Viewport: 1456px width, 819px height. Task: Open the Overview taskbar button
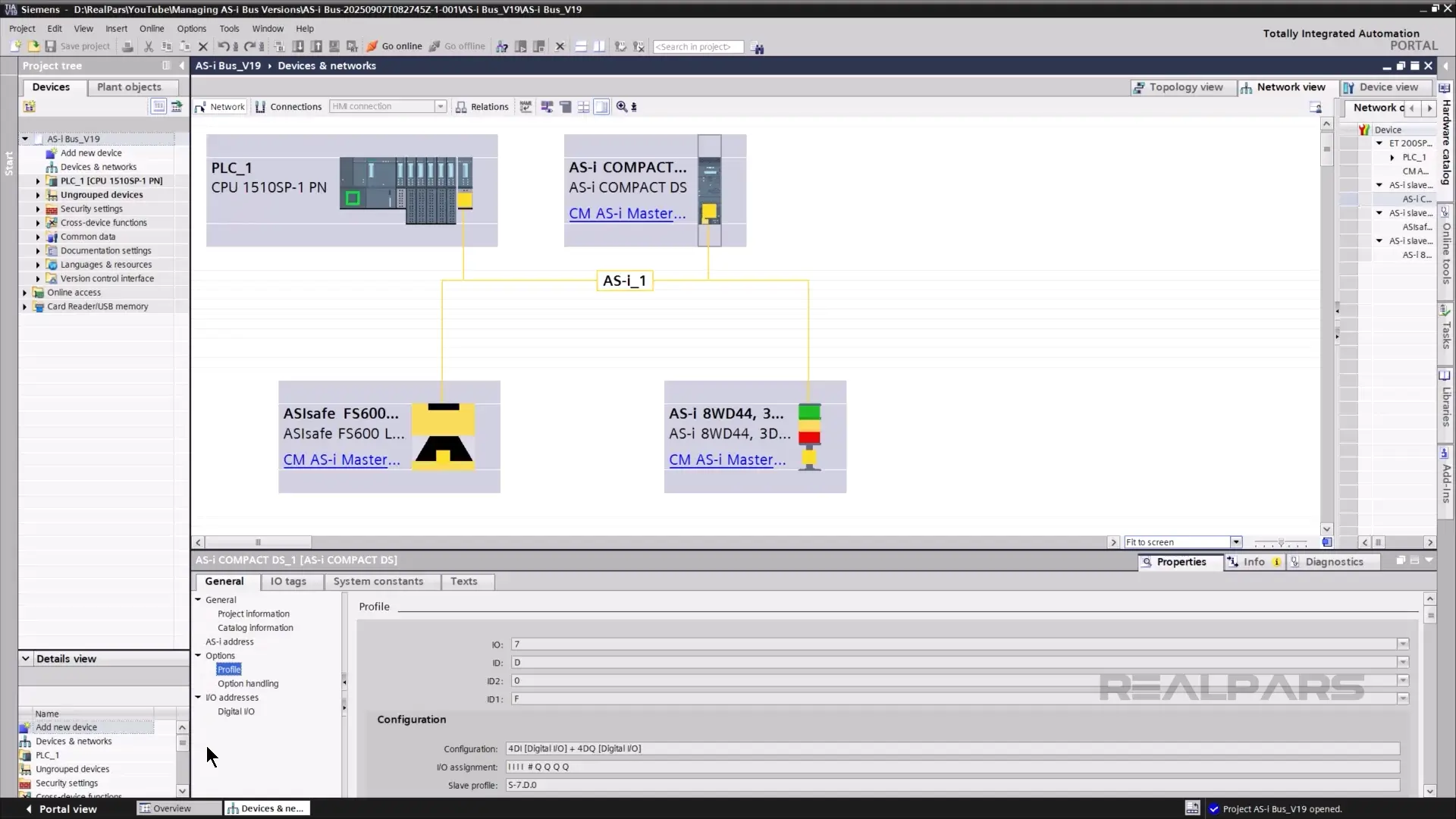point(179,808)
